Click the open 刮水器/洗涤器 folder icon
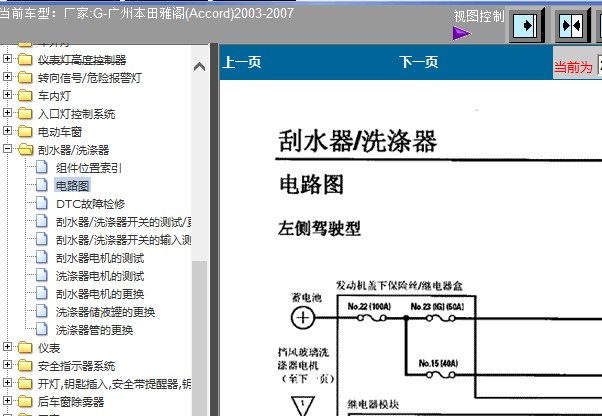Image resolution: width=602 pixels, height=416 pixels. [x=25, y=150]
